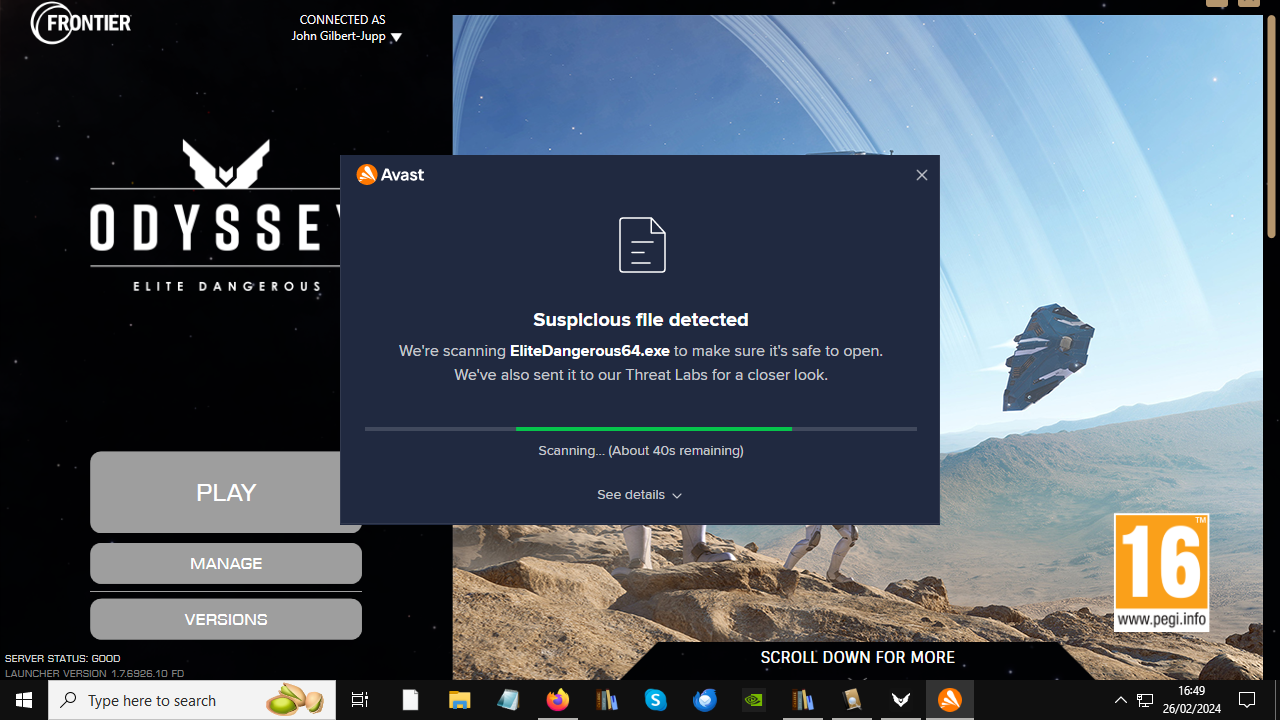Click the Suspicious file detected heading
1280x720 pixels.
(641, 320)
